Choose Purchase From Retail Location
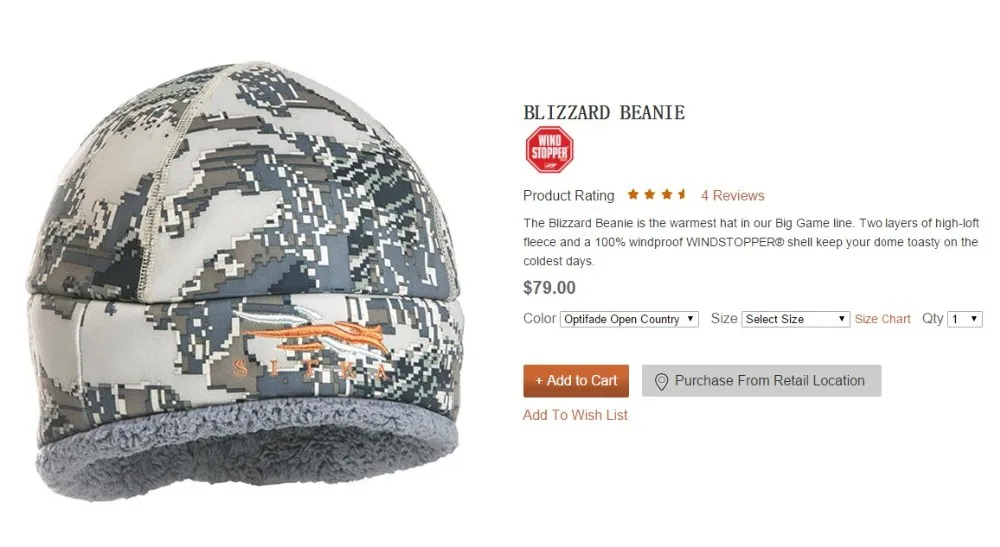This screenshot has height=547, width=1000. [761, 381]
